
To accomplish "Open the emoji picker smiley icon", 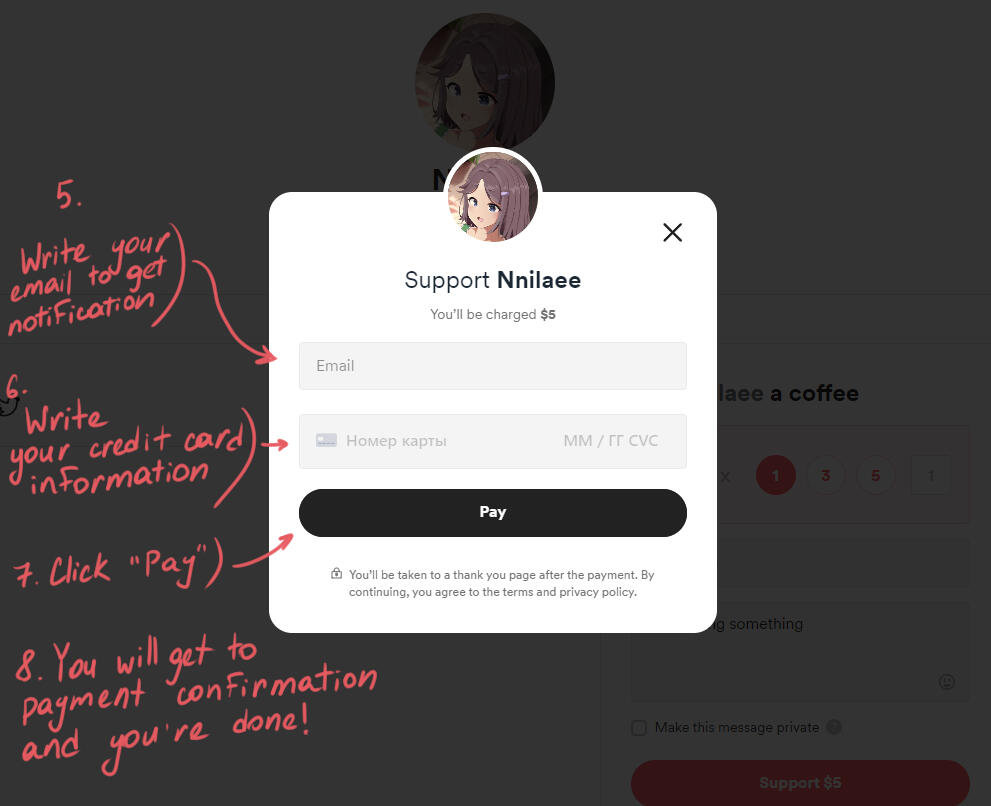I will pos(946,681).
